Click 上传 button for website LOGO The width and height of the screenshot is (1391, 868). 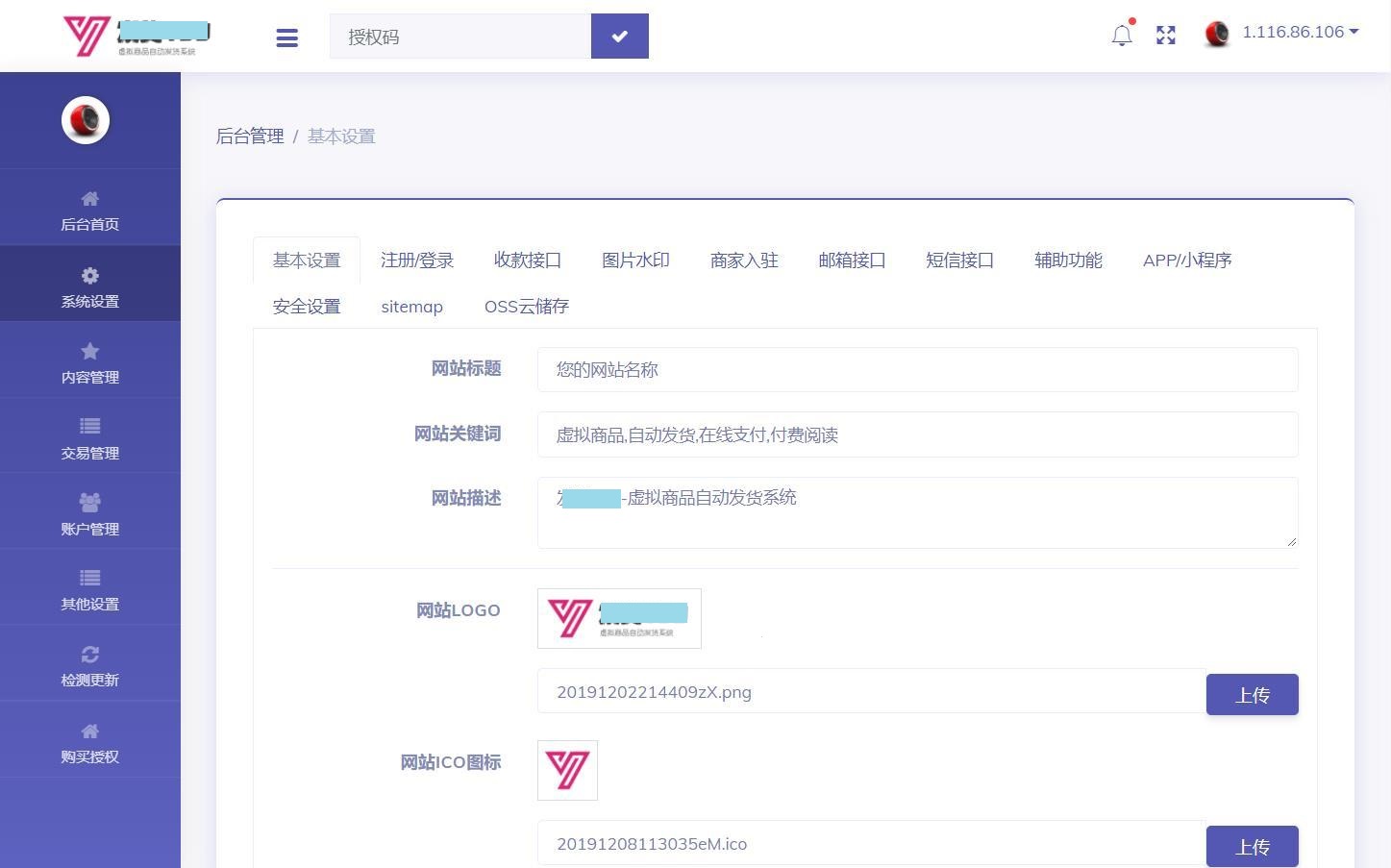1252,694
